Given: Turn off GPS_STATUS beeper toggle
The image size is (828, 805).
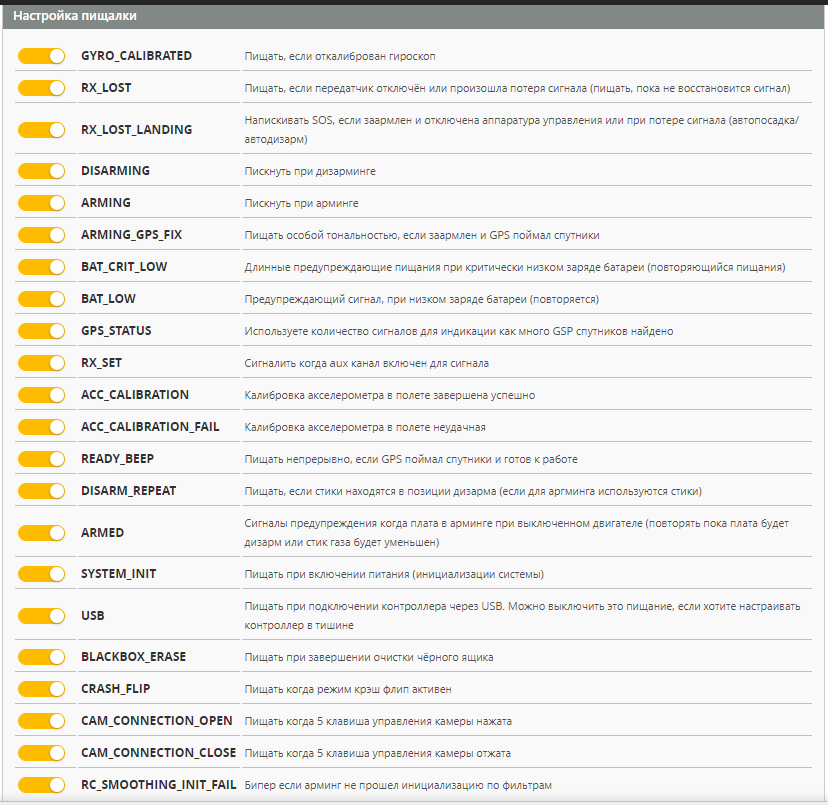Looking at the screenshot, I should pos(41,331).
